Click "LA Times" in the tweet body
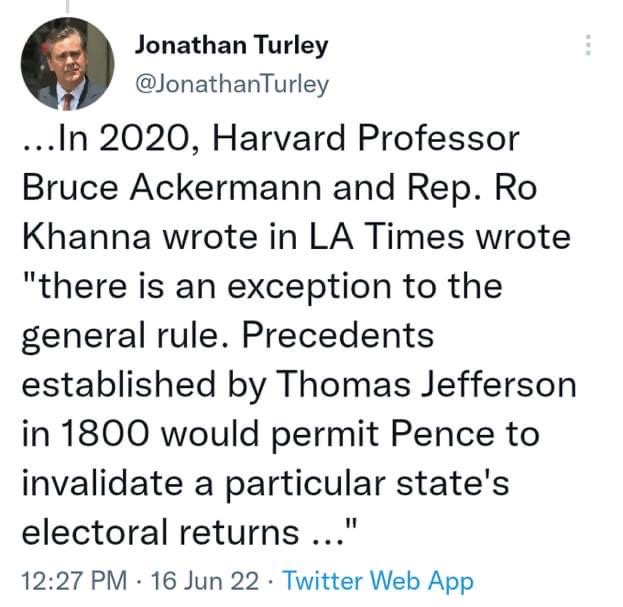Screen dimensions: 623x607 386,237
